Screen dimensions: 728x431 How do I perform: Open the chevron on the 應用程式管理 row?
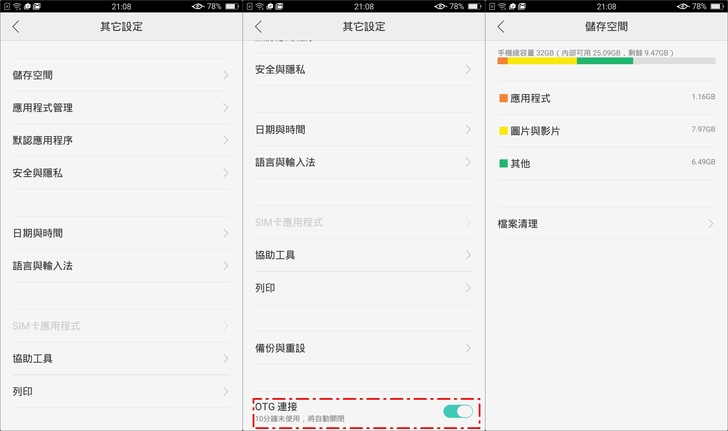[226, 108]
